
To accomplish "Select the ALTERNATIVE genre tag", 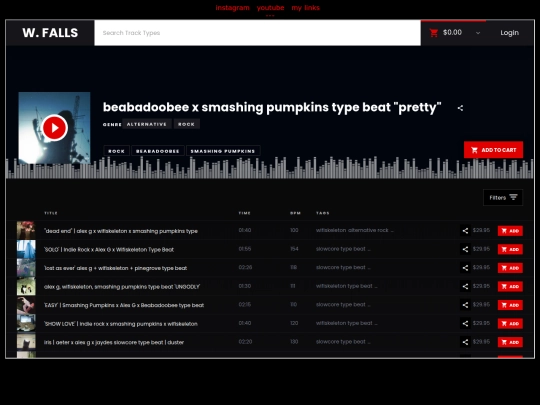I will (147, 124).
